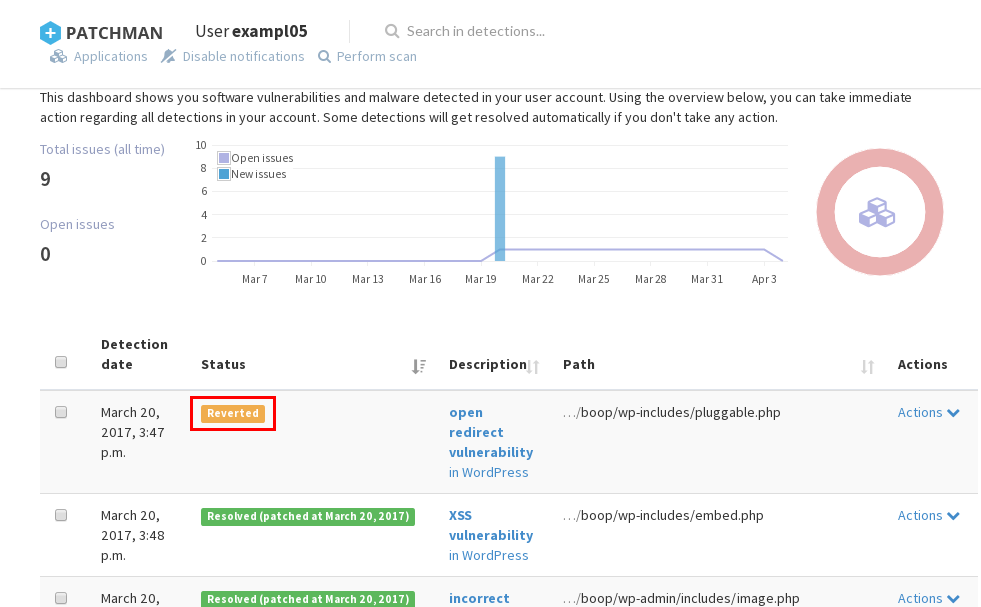This screenshot has width=981, height=607.
Task: Click the Disable notifications bell icon
Action: 168,57
